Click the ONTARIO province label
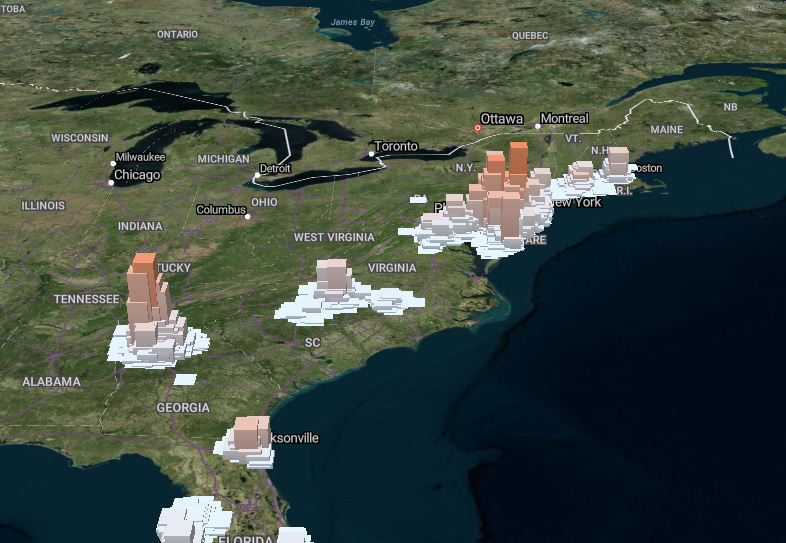786x543 pixels. point(178,35)
